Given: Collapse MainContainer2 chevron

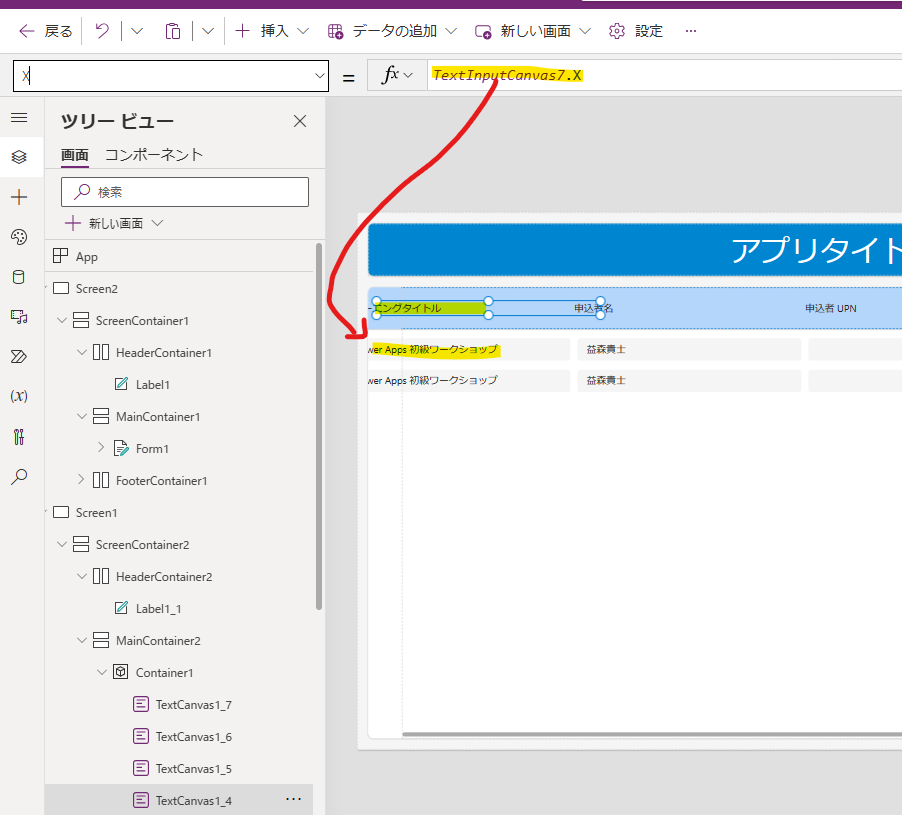Looking at the screenshot, I should pos(82,640).
